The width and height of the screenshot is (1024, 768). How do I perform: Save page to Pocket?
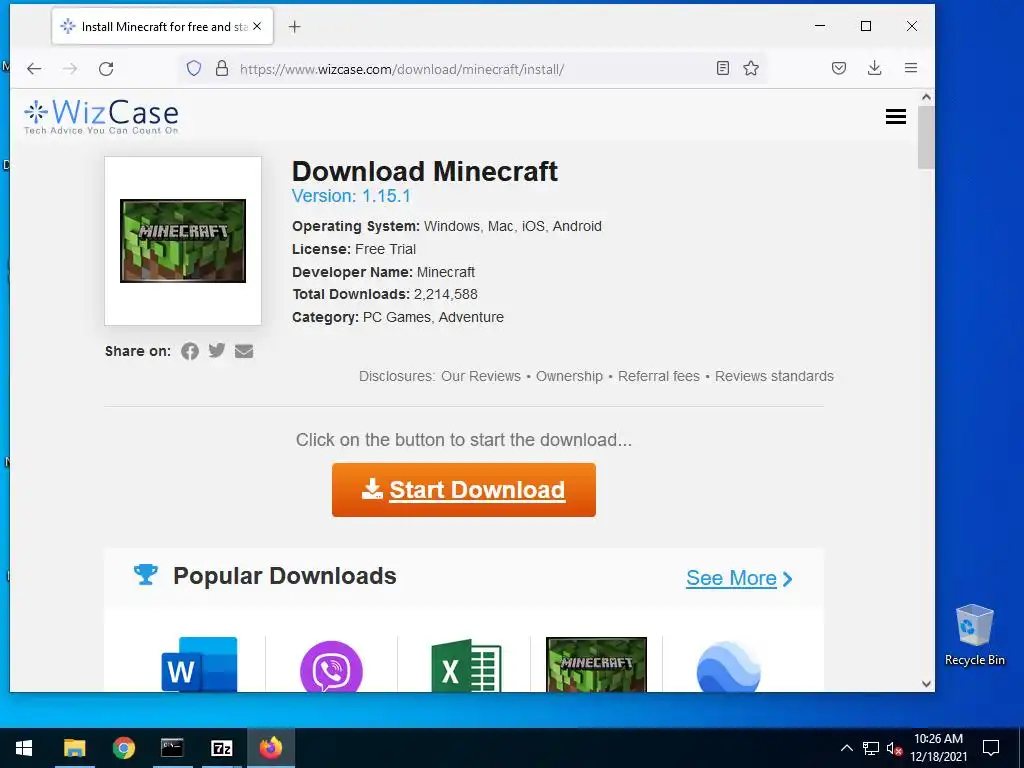click(839, 69)
